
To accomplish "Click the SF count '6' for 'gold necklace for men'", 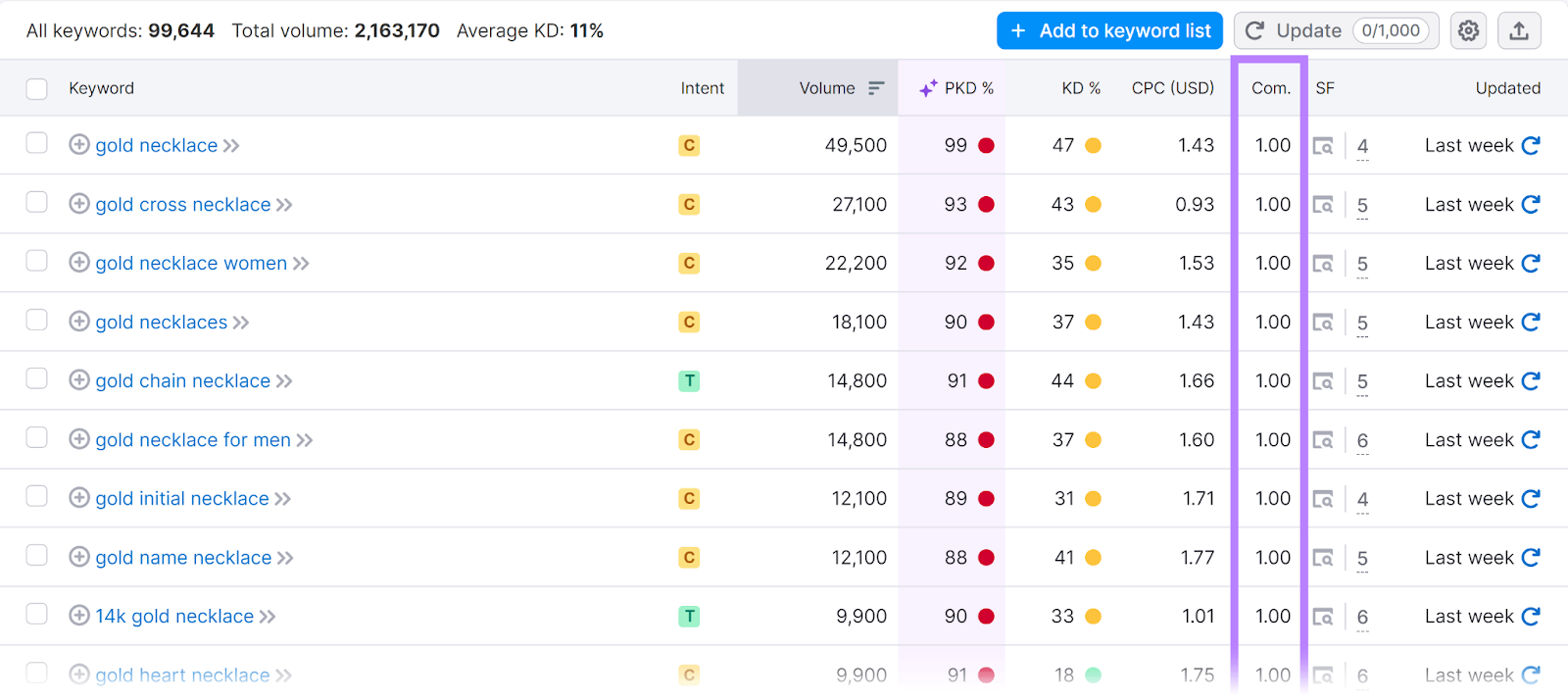I will pyautogui.click(x=1361, y=441).
